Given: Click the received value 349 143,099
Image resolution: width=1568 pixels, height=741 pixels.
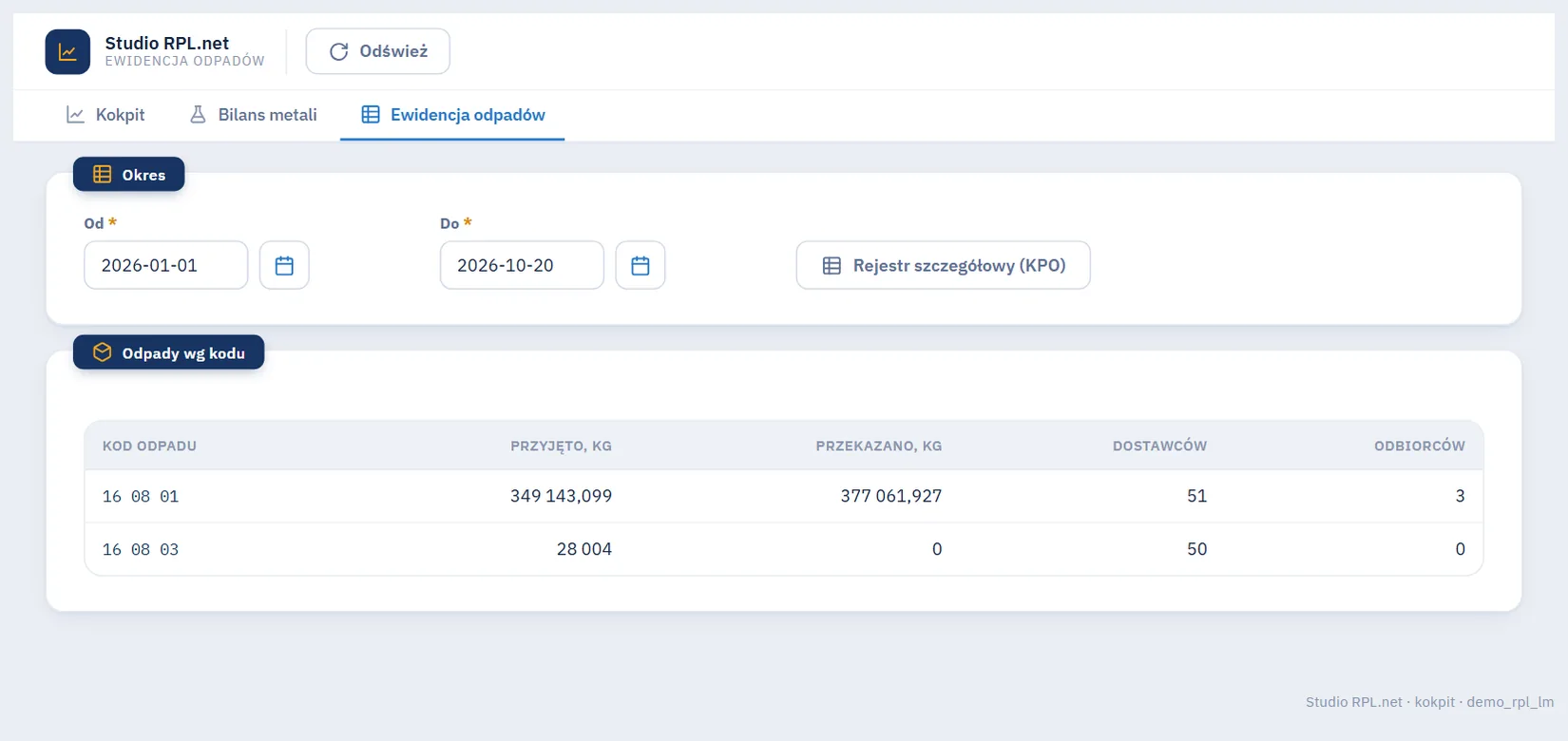Looking at the screenshot, I should point(561,496).
